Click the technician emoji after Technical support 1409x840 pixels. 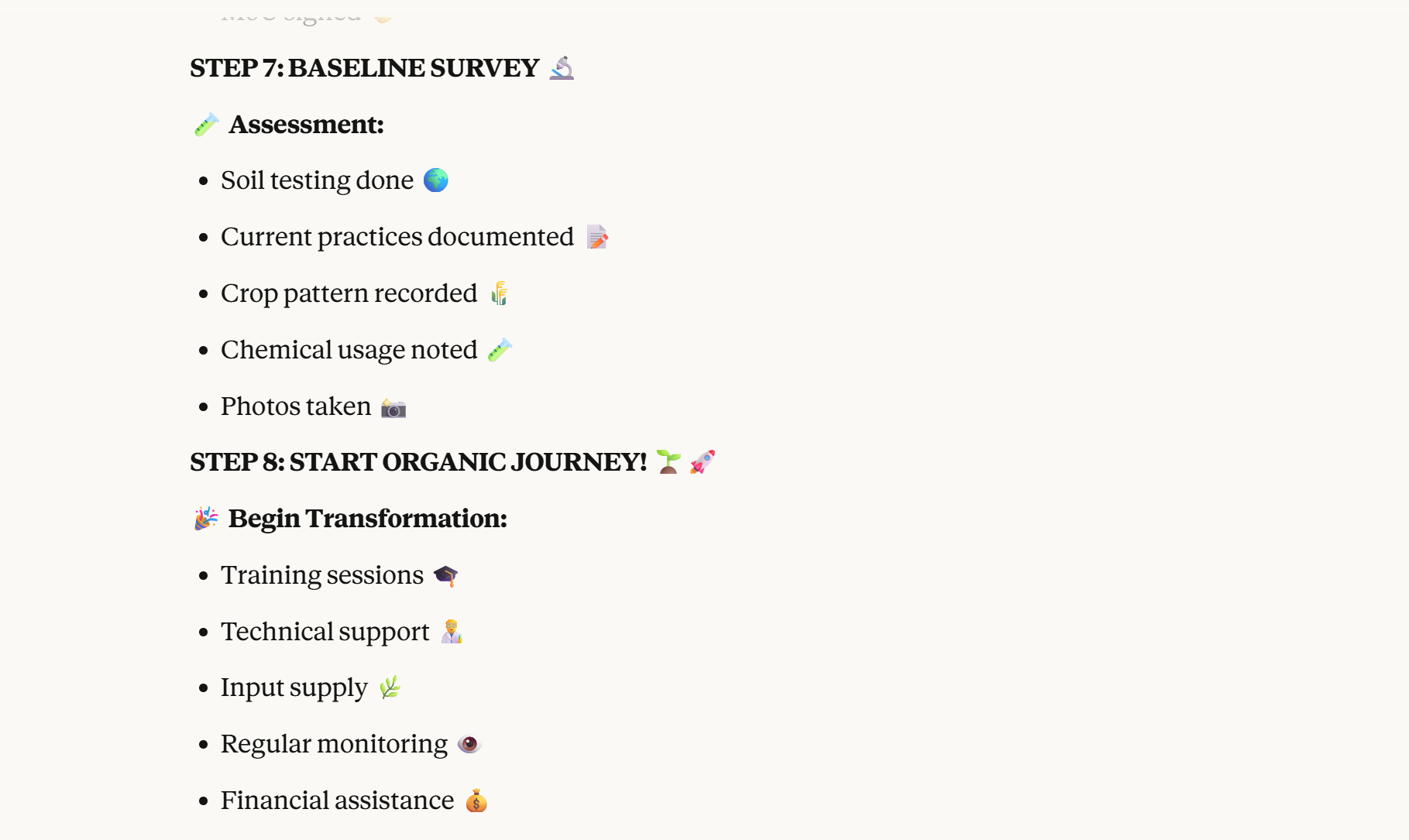[x=452, y=632]
